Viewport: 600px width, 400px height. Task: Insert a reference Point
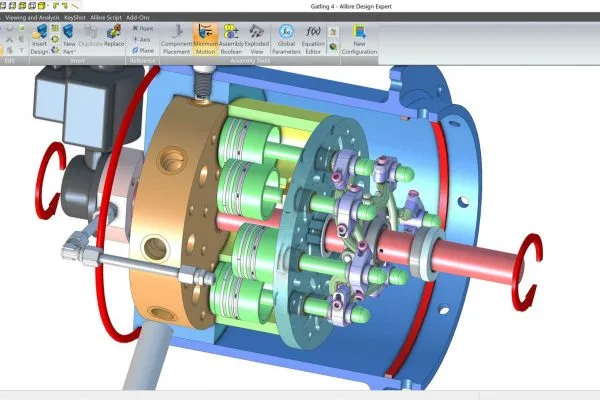[143, 28]
